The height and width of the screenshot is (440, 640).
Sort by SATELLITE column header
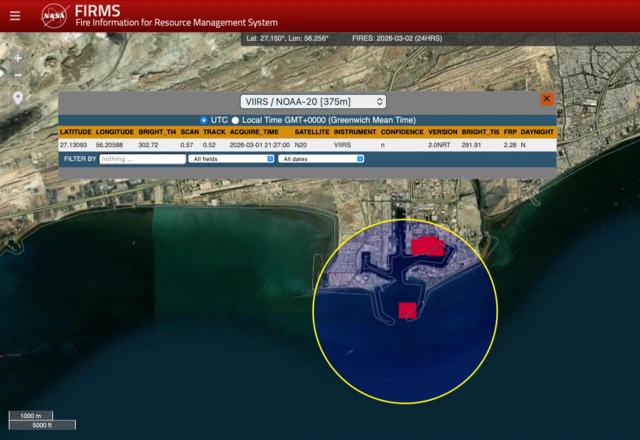(x=312, y=132)
